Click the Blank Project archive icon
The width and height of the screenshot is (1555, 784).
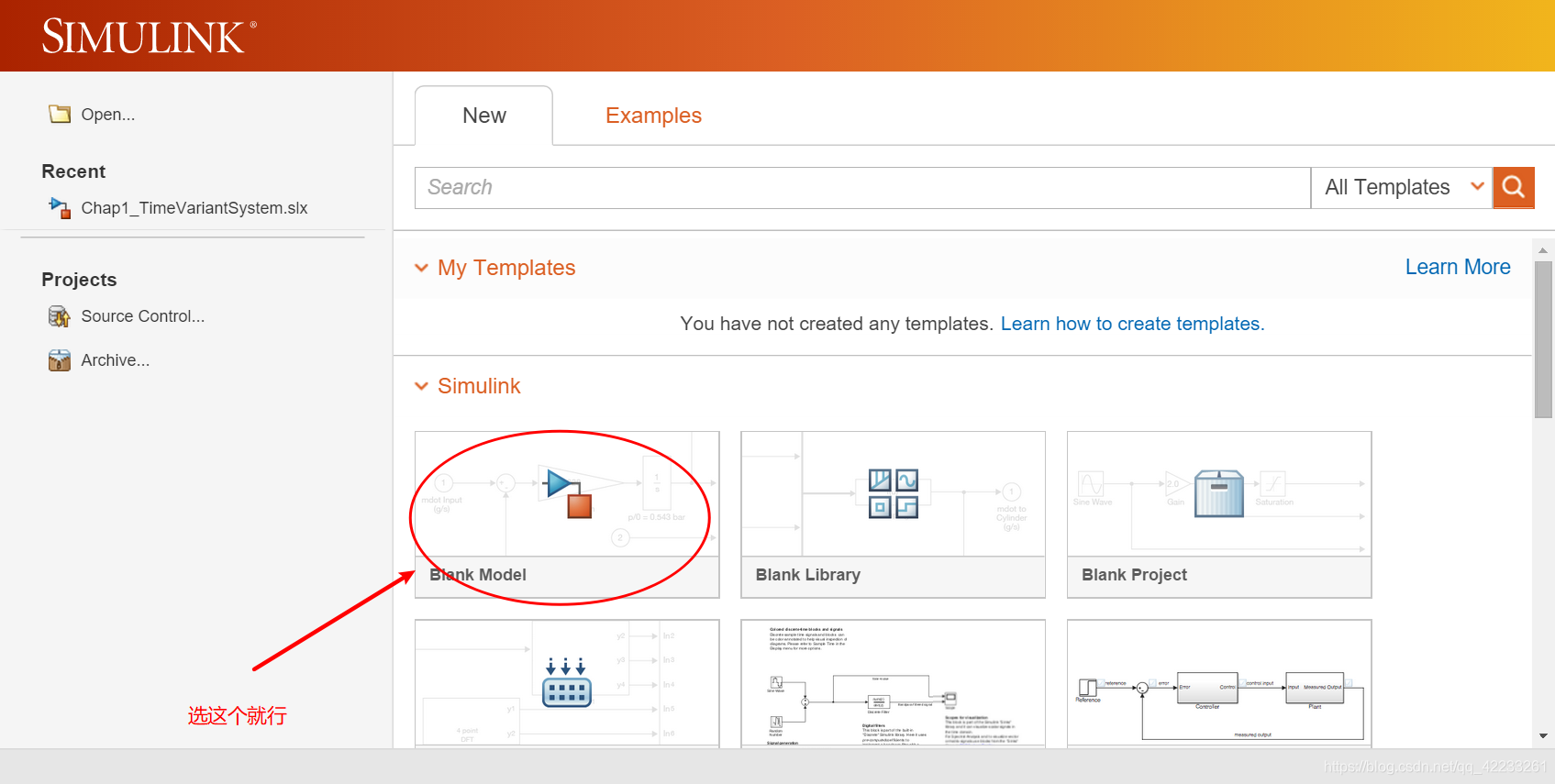coord(1219,493)
